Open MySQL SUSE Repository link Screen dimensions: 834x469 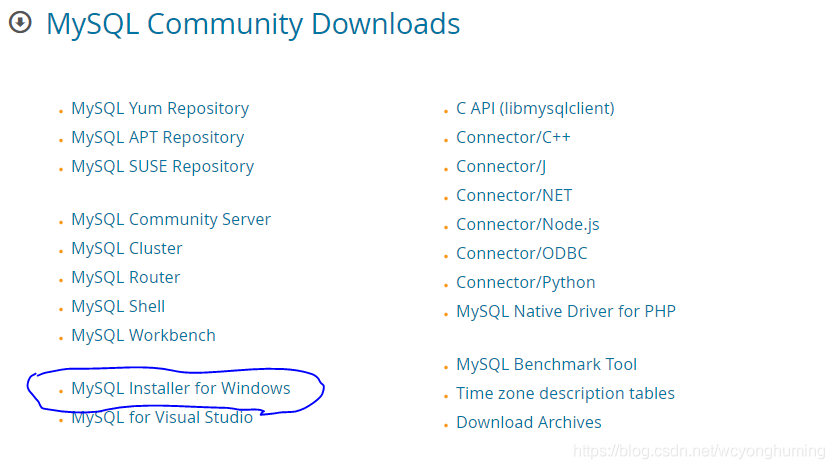(x=162, y=167)
